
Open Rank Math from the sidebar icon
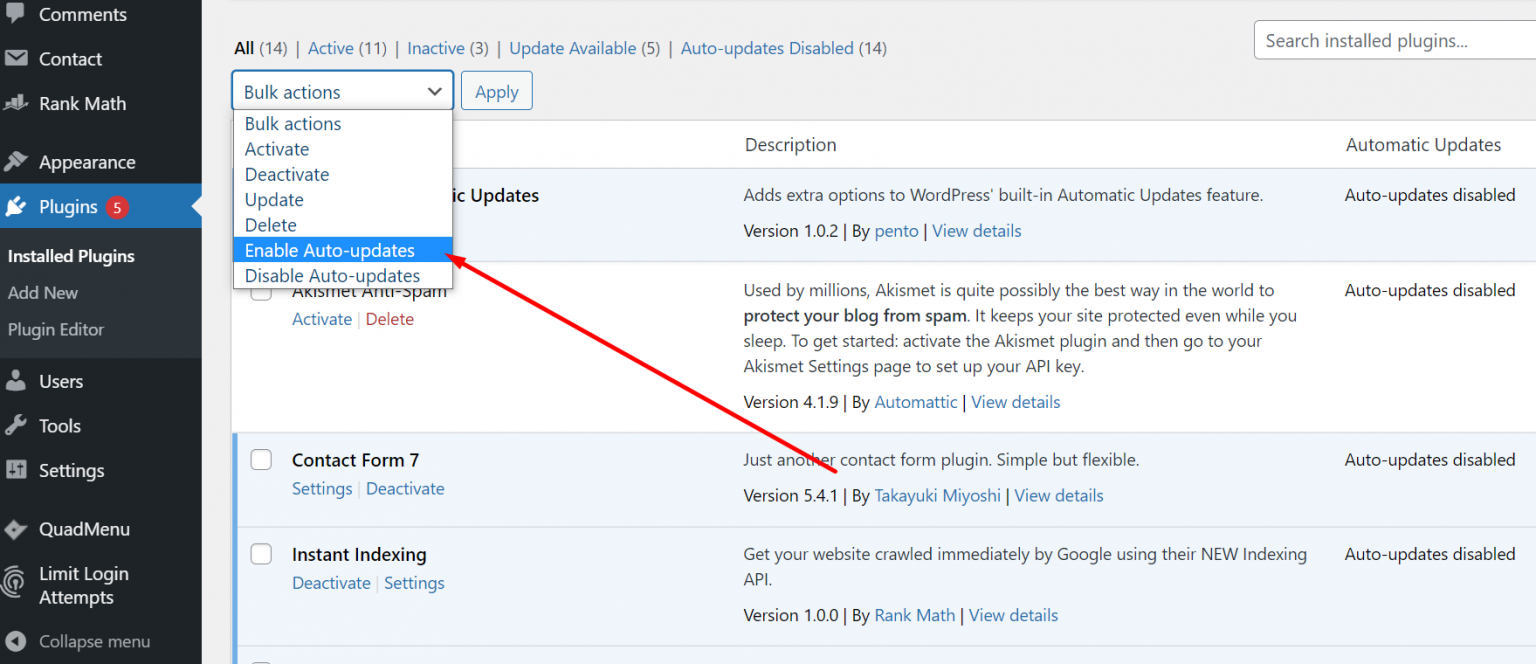(x=17, y=103)
